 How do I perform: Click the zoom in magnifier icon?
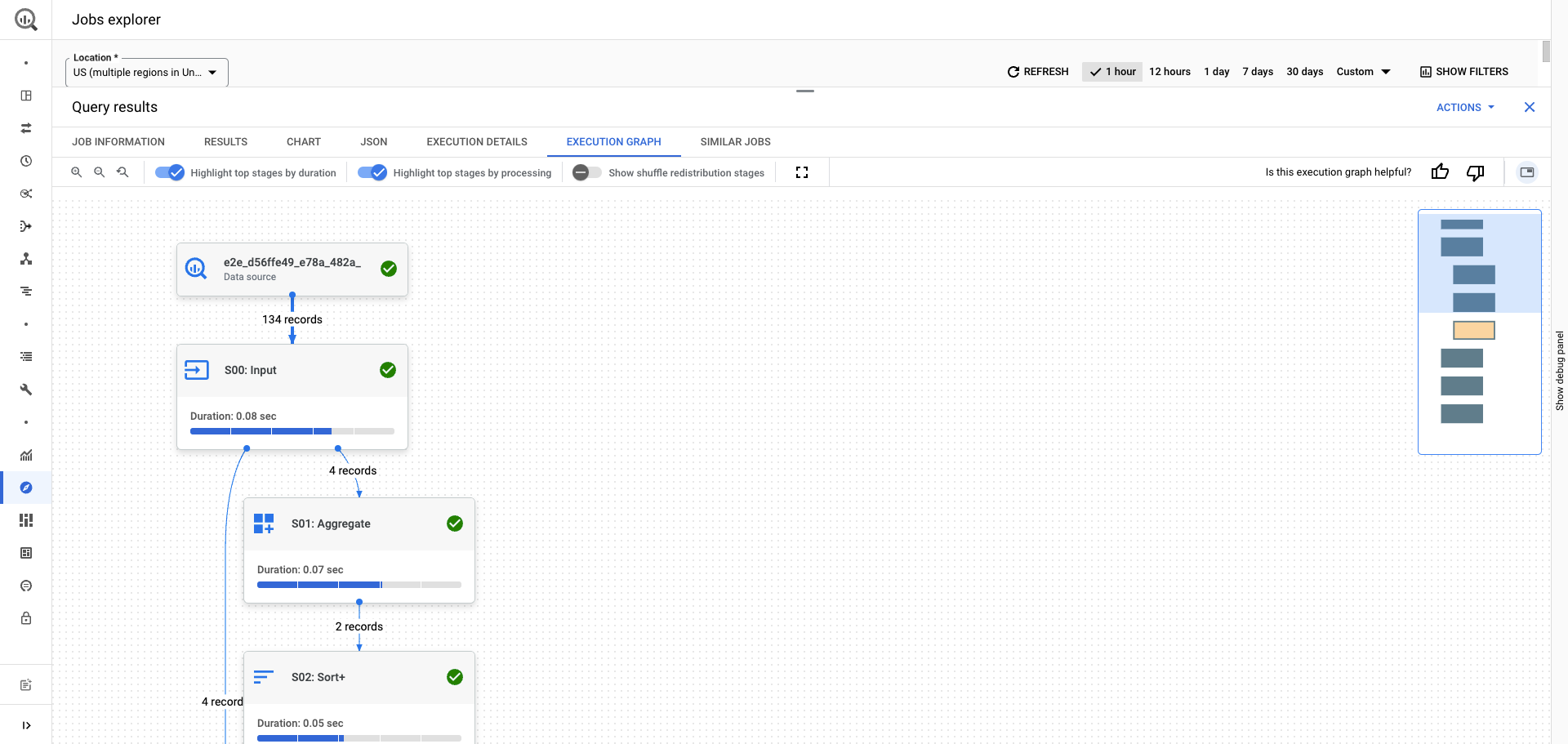click(x=76, y=172)
